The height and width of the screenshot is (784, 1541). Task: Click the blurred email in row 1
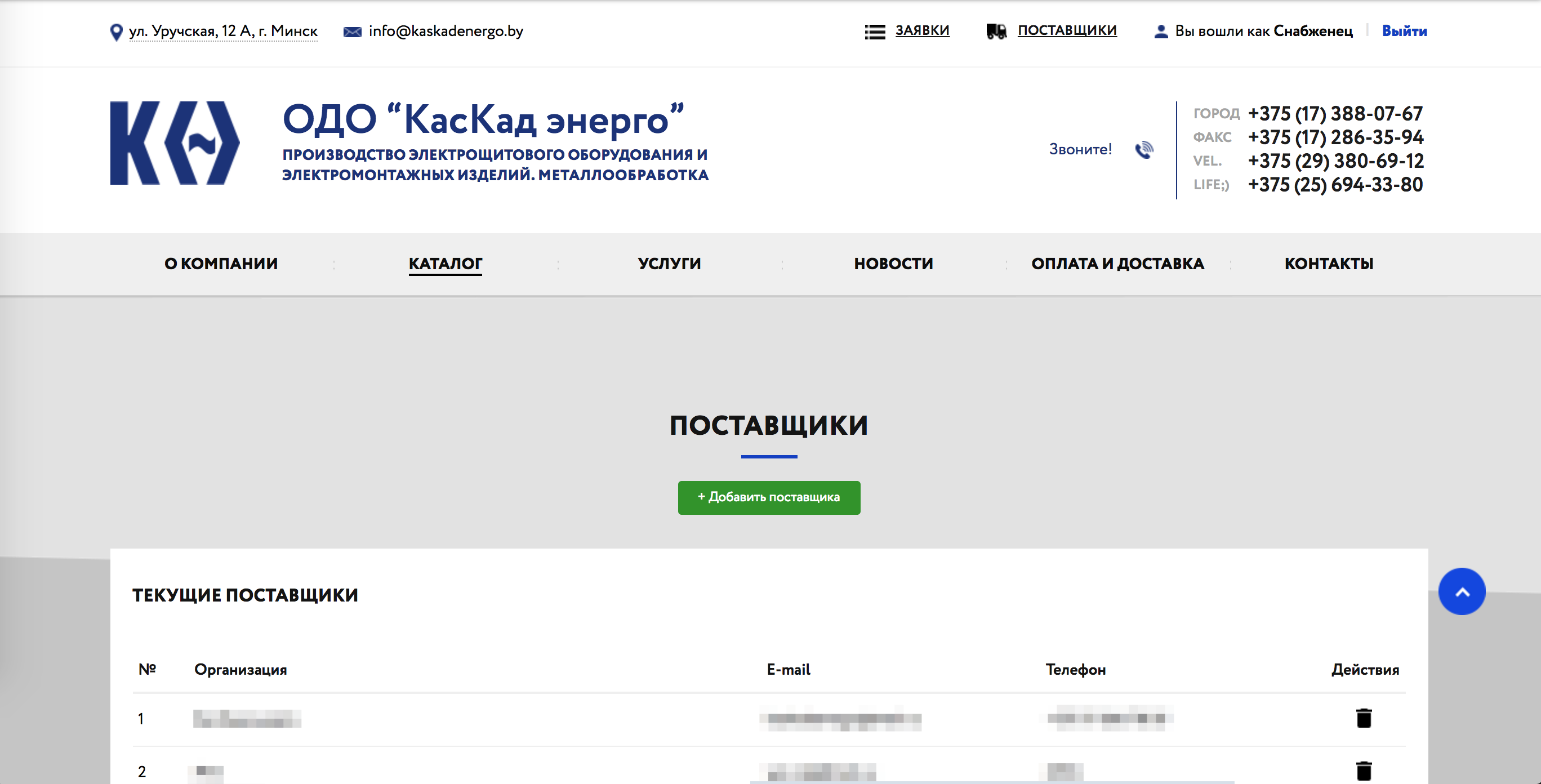(x=840, y=718)
